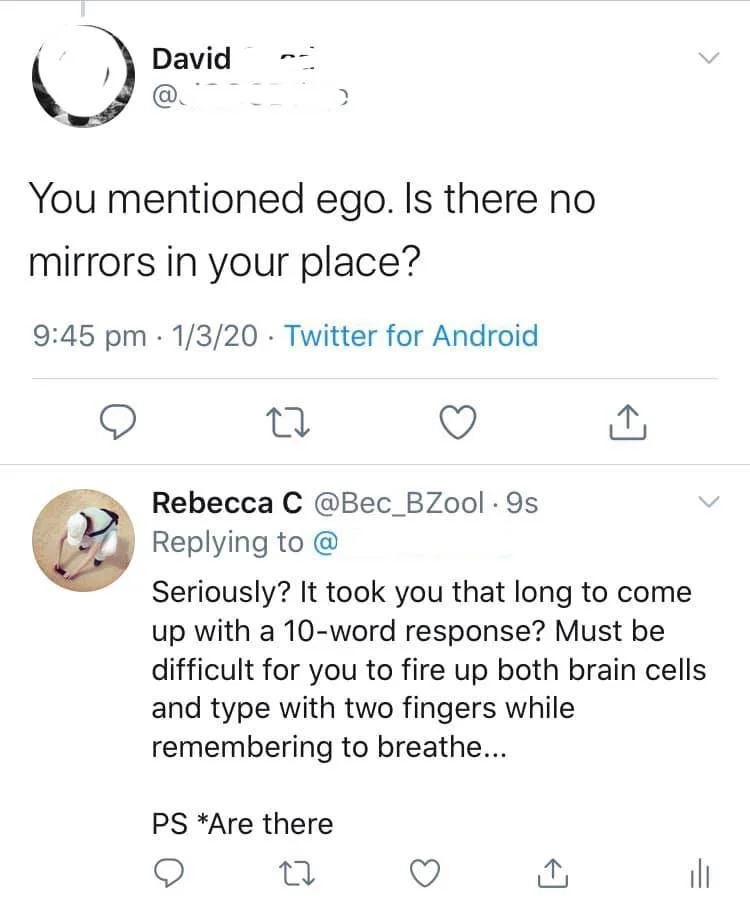This screenshot has height=905, width=750.
Task: Open Twitter for Android source link
Action: tap(412, 336)
